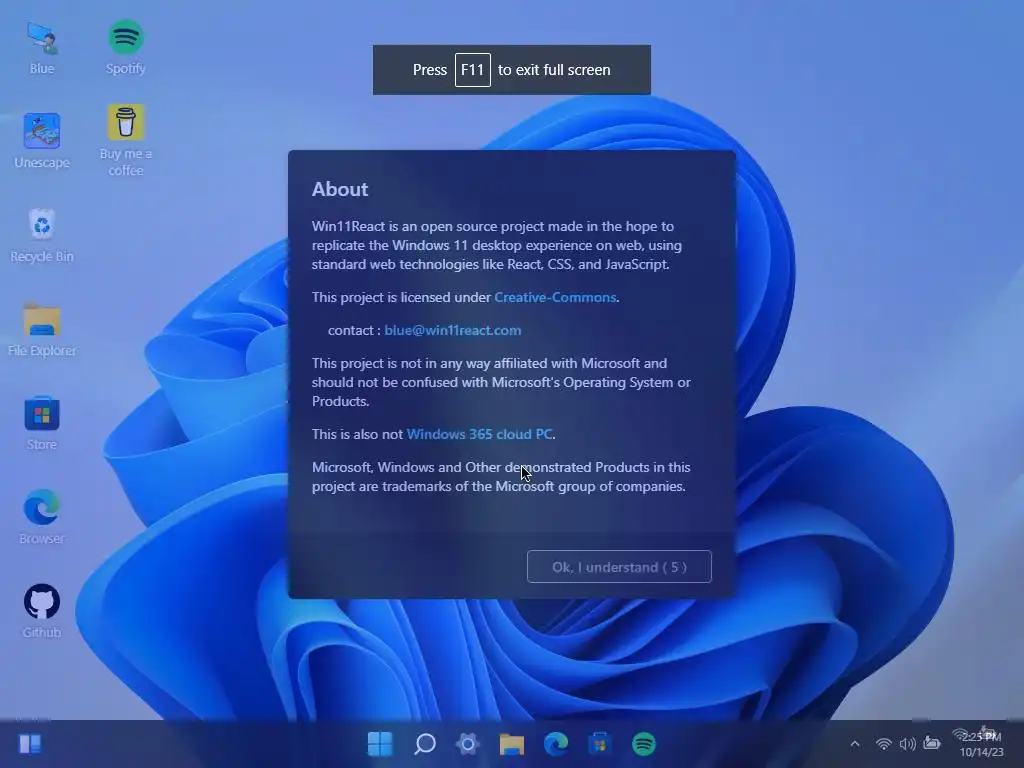Open Settings from the taskbar
This screenshot has width=1024, height=768.
468,744
